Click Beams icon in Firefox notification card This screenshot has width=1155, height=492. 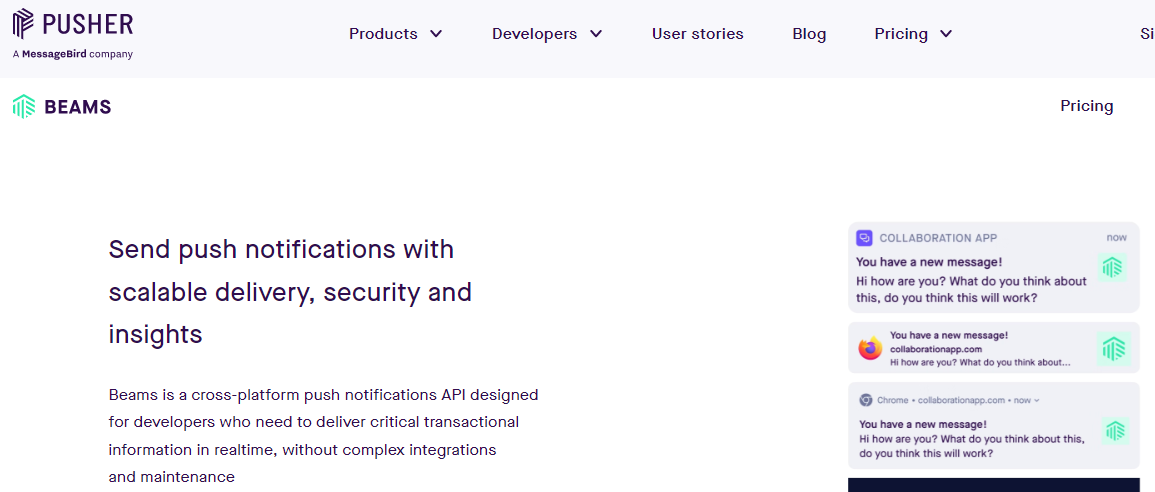1113,348
